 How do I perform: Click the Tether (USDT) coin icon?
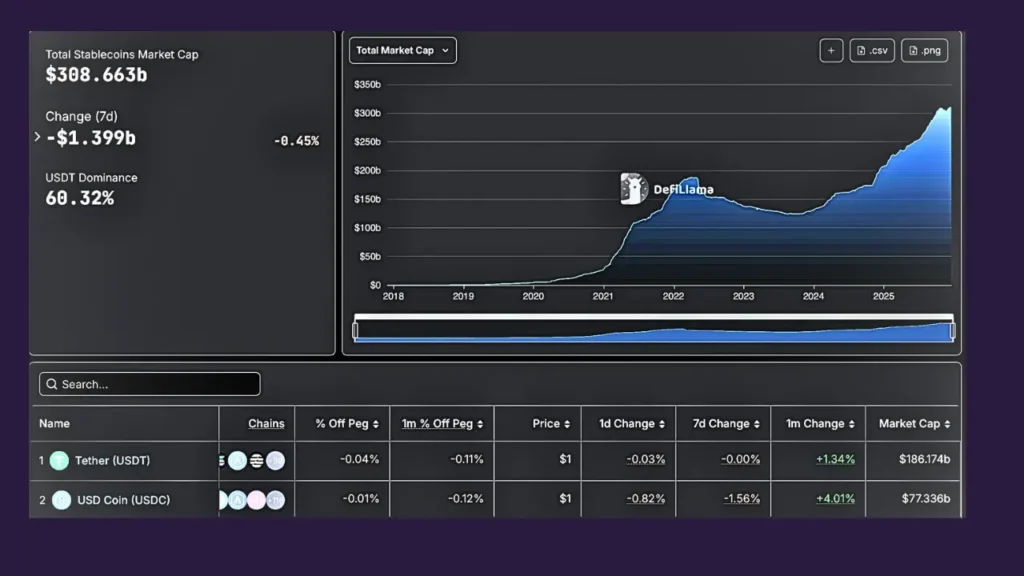pyautogui.click(x=60, y=461)
